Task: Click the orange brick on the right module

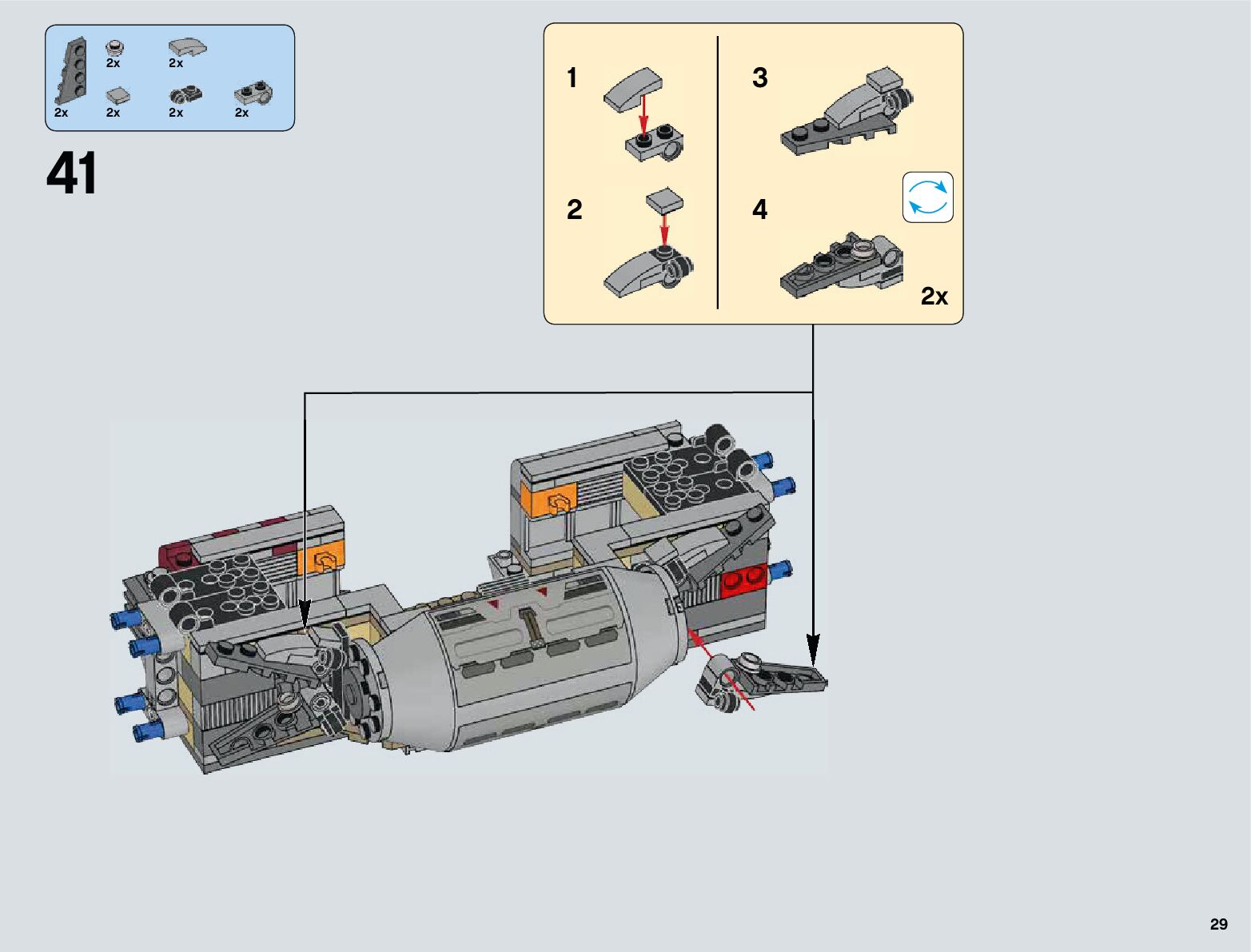Action: (x=548, y=500)
